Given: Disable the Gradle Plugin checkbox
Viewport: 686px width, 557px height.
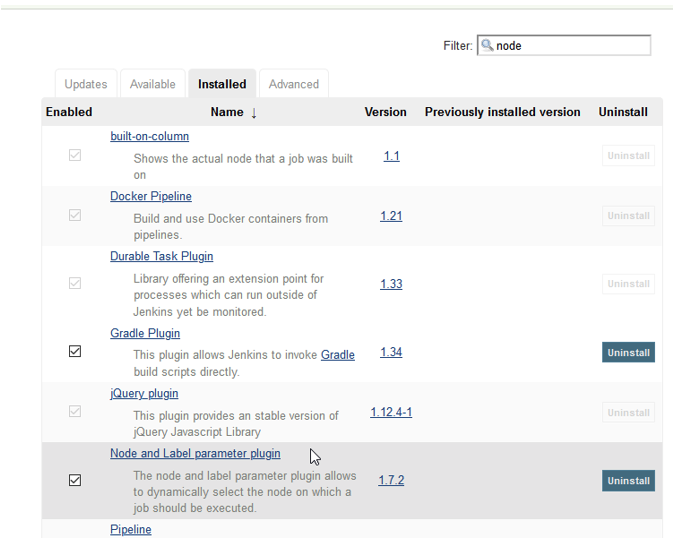Looking at the screenshot, I should [75, 351].
